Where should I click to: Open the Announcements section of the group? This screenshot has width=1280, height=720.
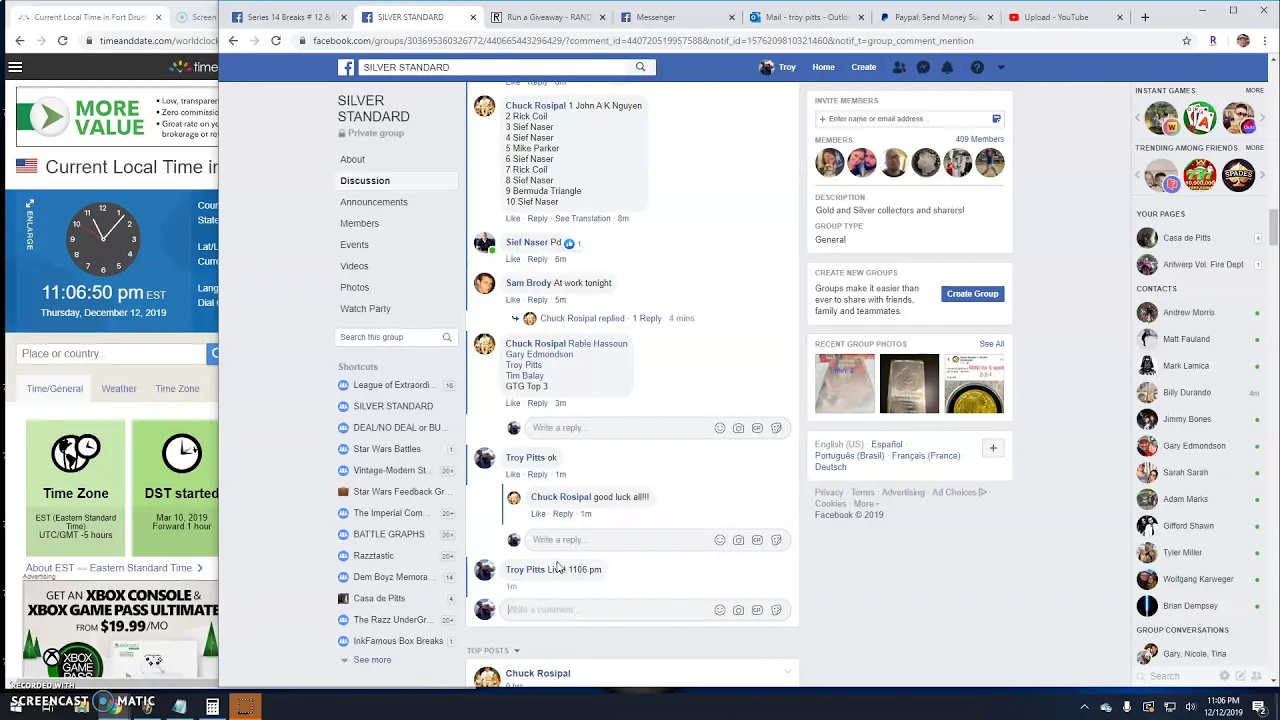tap(374, 202)
